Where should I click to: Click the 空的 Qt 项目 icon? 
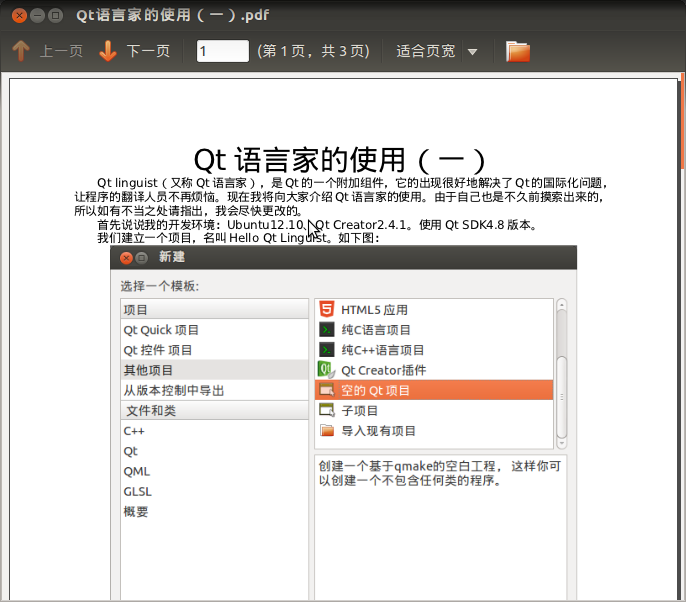[326, 390]
